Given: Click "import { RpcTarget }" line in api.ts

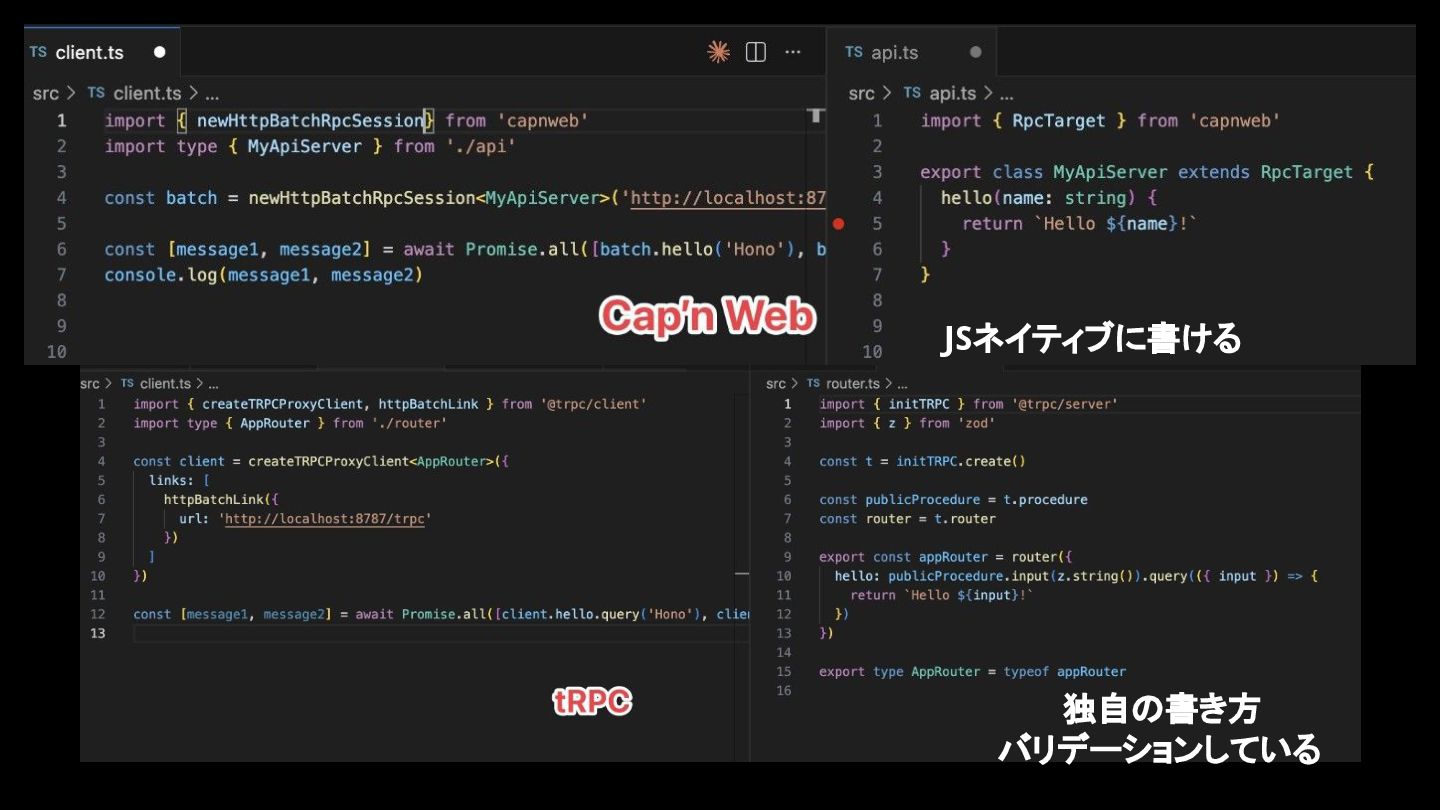Looking at the screenshot, I should pyautogui.click(x=1100, y=121).
